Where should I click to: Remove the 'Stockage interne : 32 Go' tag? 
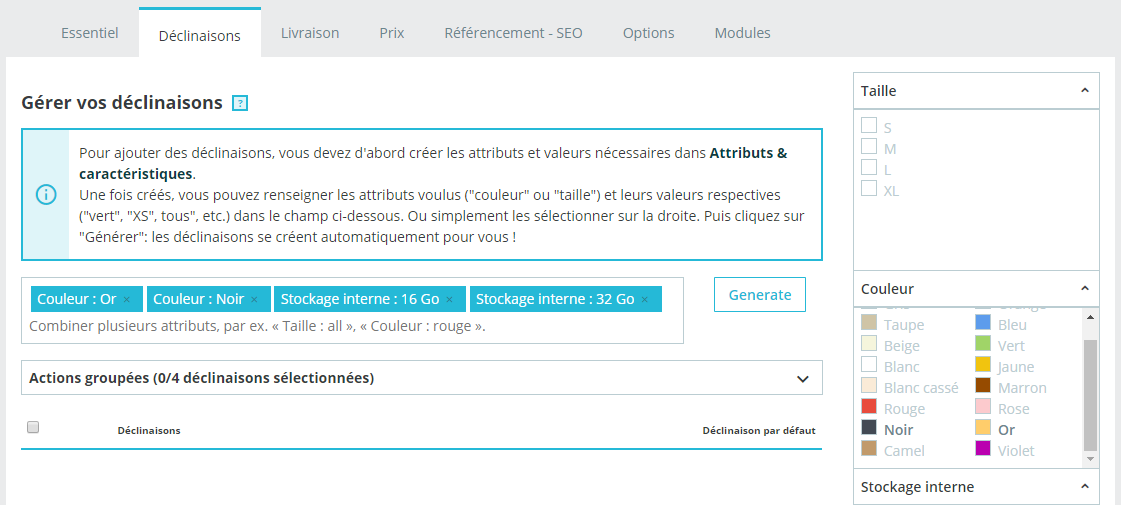click(644, 300)
